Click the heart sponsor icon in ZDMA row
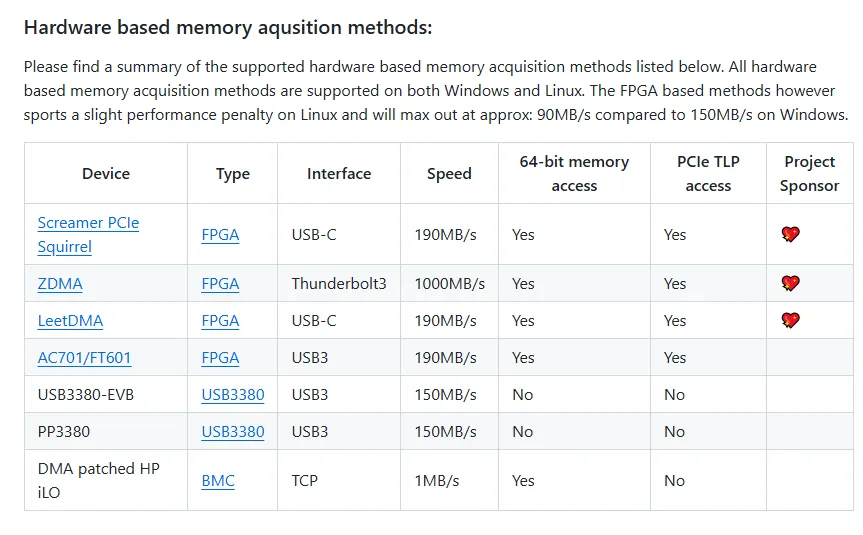 pos(790,283)
